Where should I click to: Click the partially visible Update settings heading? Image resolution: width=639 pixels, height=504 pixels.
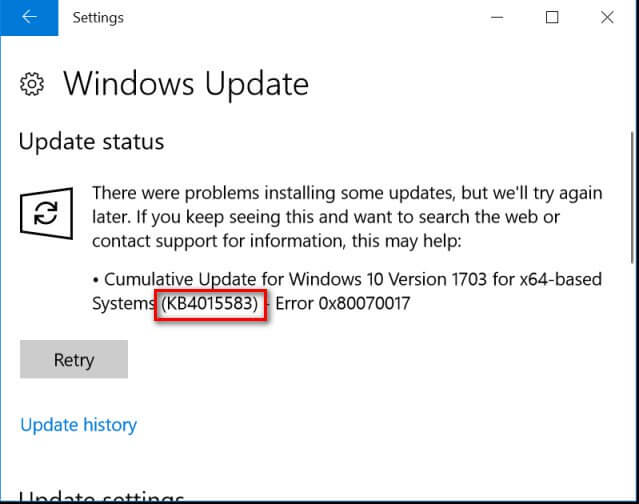[101, 496]
